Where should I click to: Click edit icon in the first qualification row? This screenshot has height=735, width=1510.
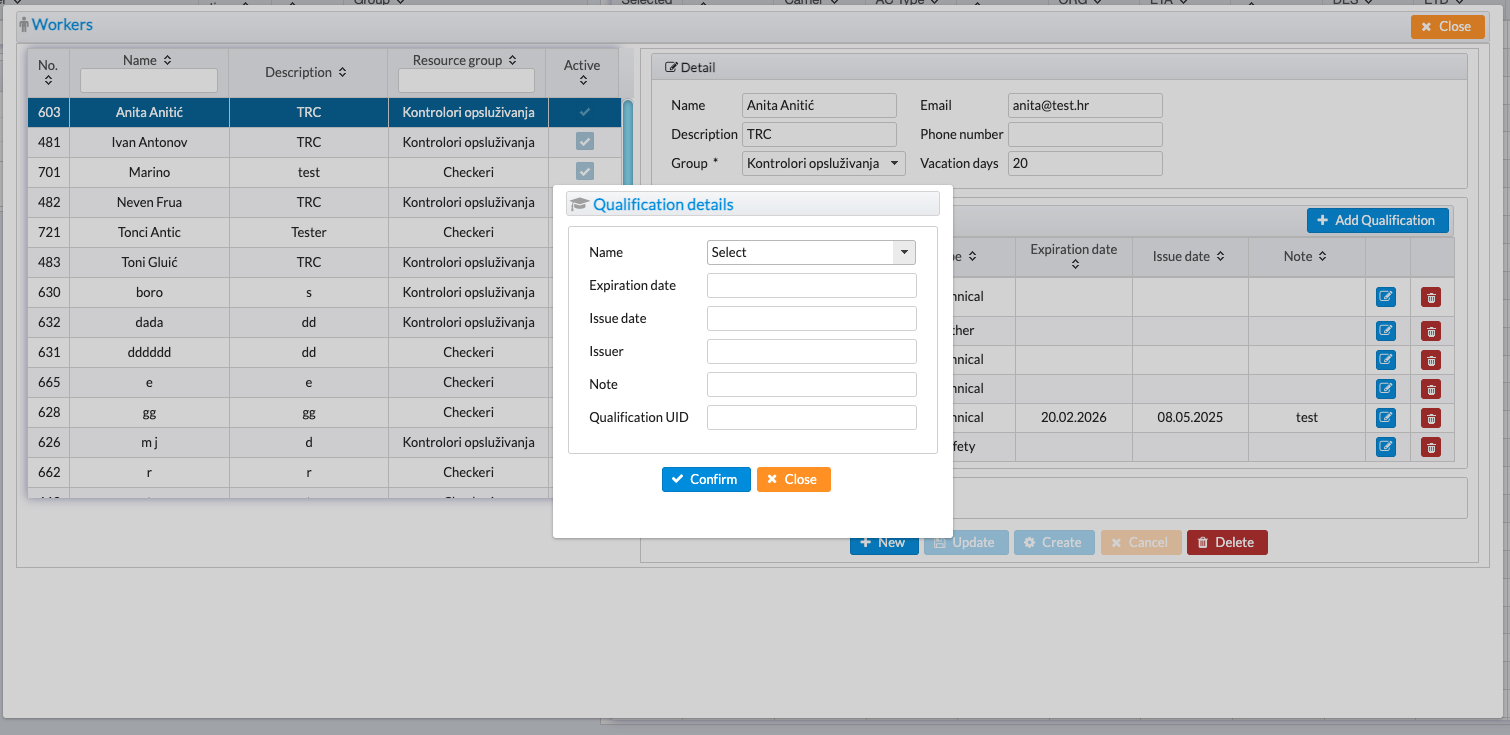point(1385,297)
